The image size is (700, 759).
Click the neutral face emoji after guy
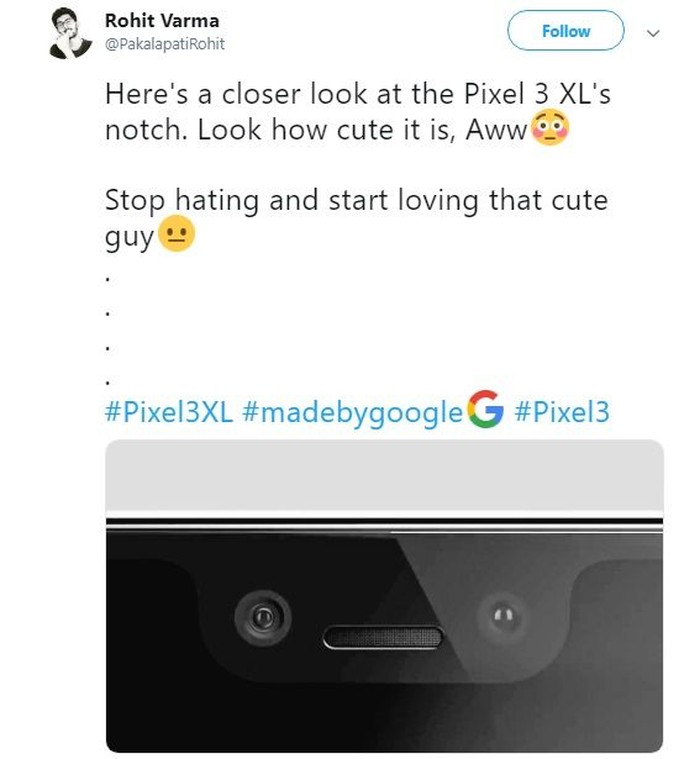point(176,237)
